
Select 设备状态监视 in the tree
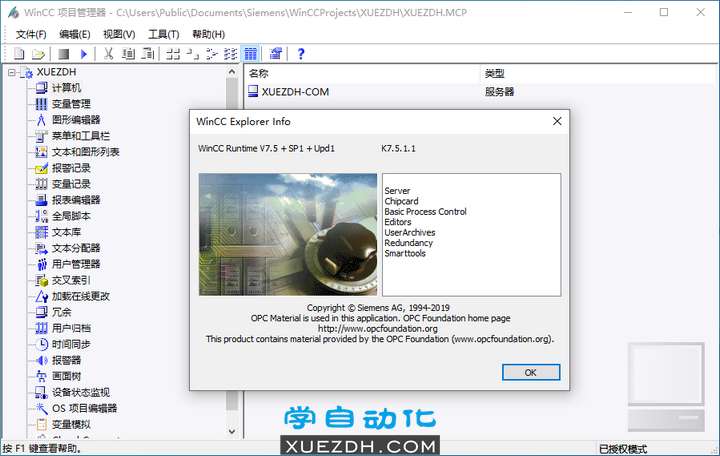click(80, 392)
